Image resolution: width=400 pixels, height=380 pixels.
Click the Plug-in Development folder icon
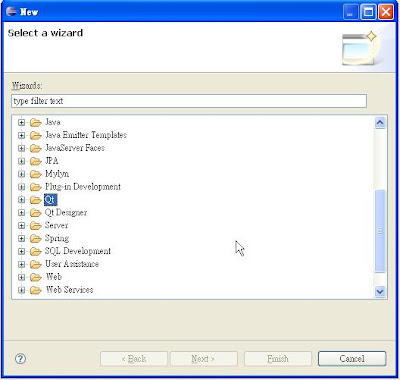35,187
